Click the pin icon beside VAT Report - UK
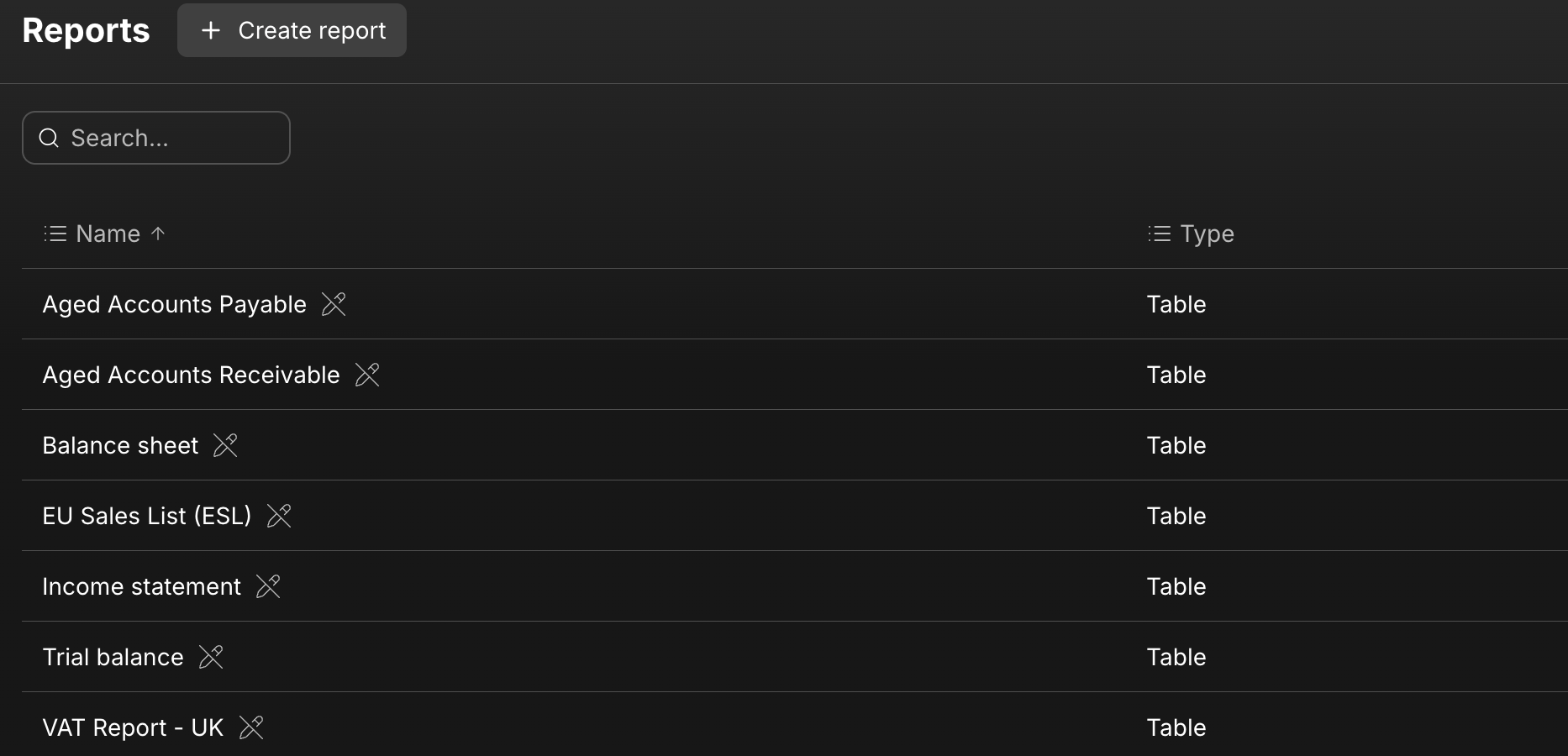The width and height of the screenshot is (1568, 756). [251, 727]
